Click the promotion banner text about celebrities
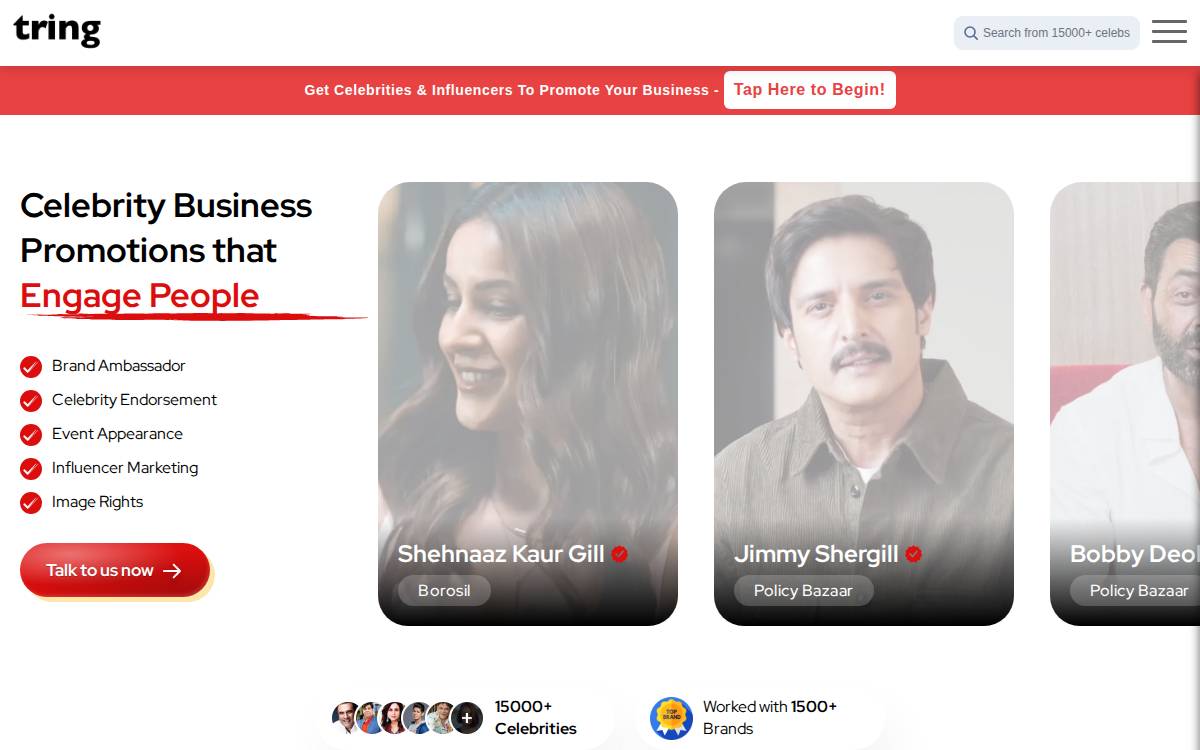1200x750 pixels. (512, 90)
